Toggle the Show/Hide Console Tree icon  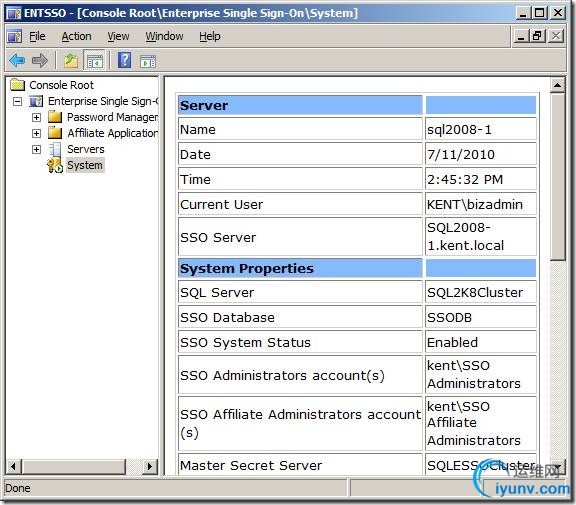pos(95,61)
